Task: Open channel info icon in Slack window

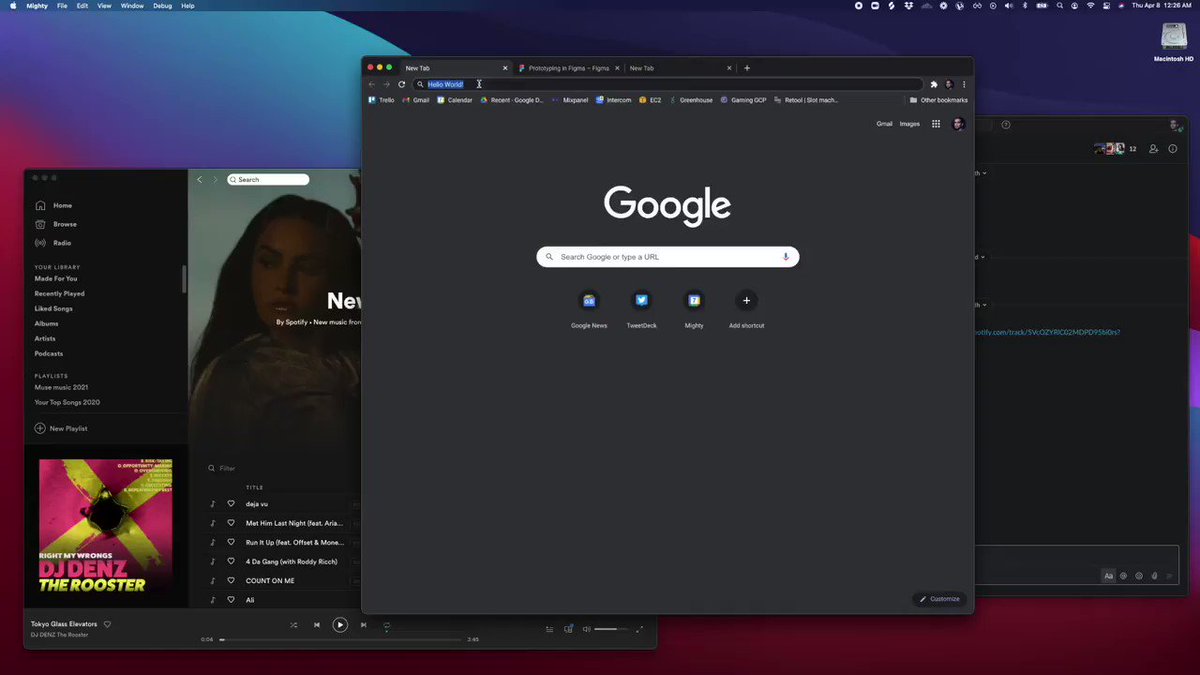Action: (1173, 149)
